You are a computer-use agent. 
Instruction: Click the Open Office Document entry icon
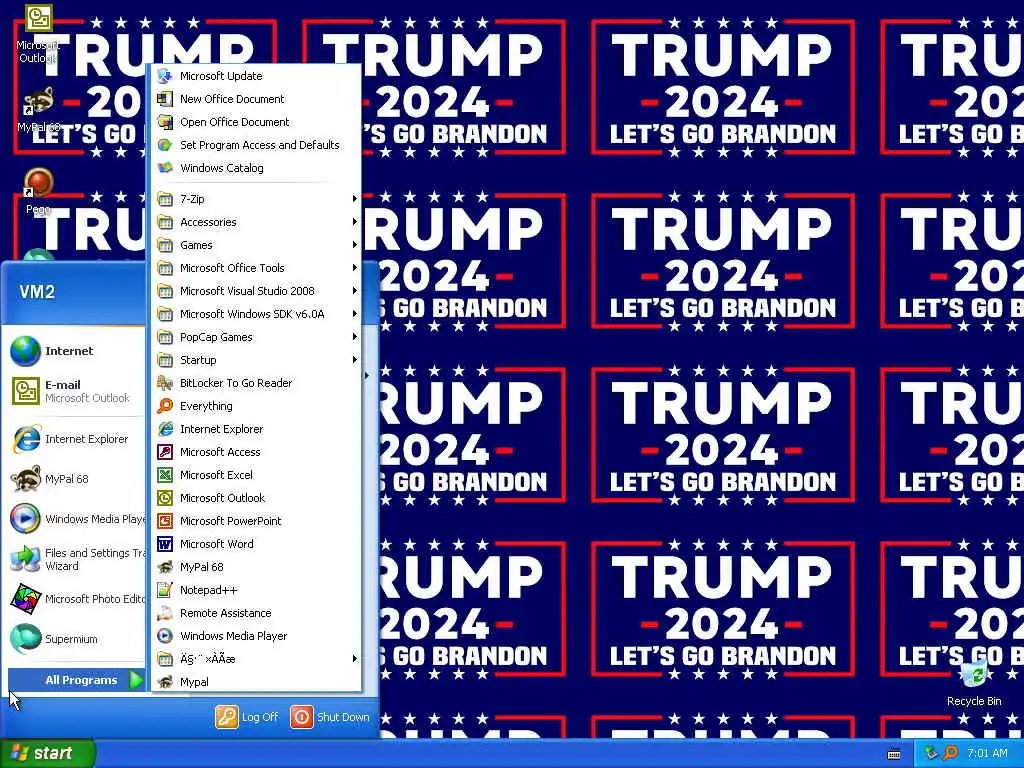click(165, 122)
